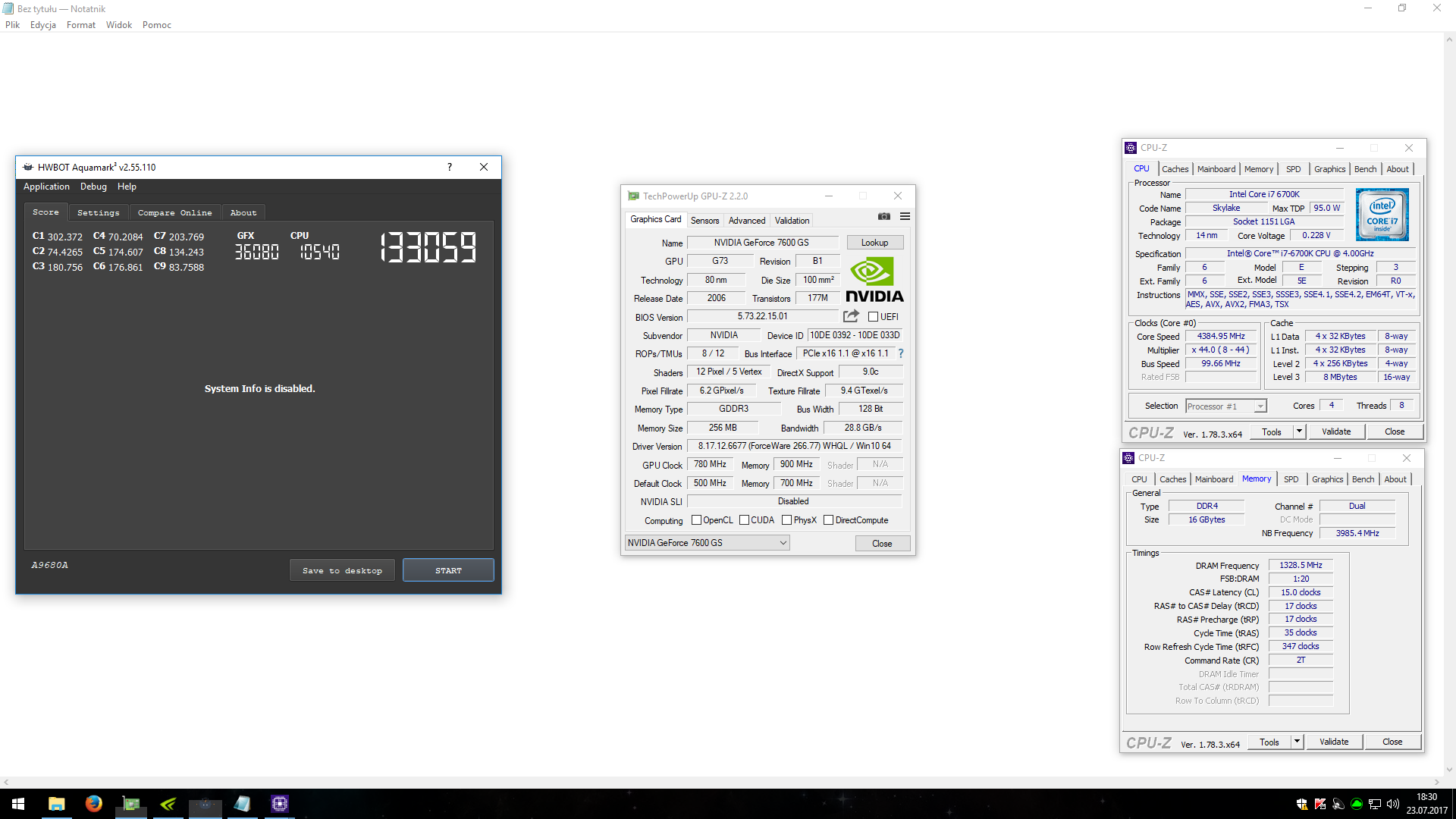Click the Notepad vertical scroll down arrow
This screenshot has width=1456, height=819.
[x=1449, y=770]
